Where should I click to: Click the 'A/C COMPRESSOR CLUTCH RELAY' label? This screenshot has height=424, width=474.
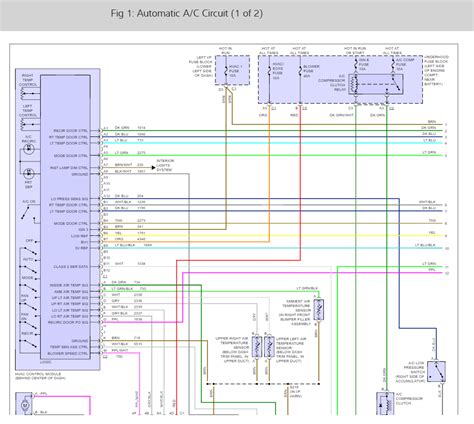(332, 83)
